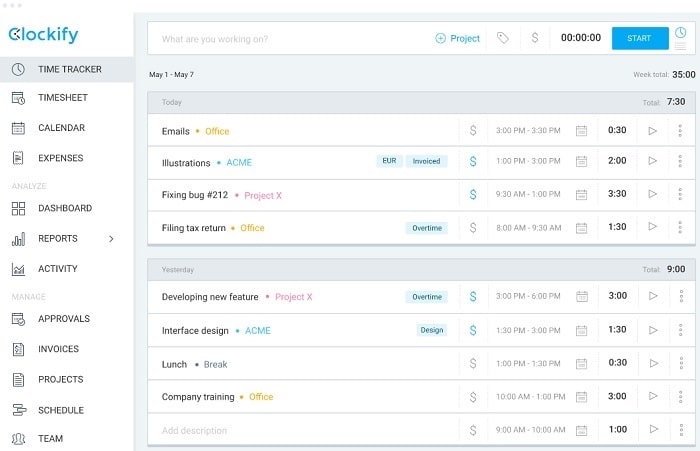Screen dimensions: 700x451
Task: Expand the Reports submenu arrow
Action: point(111,239)
